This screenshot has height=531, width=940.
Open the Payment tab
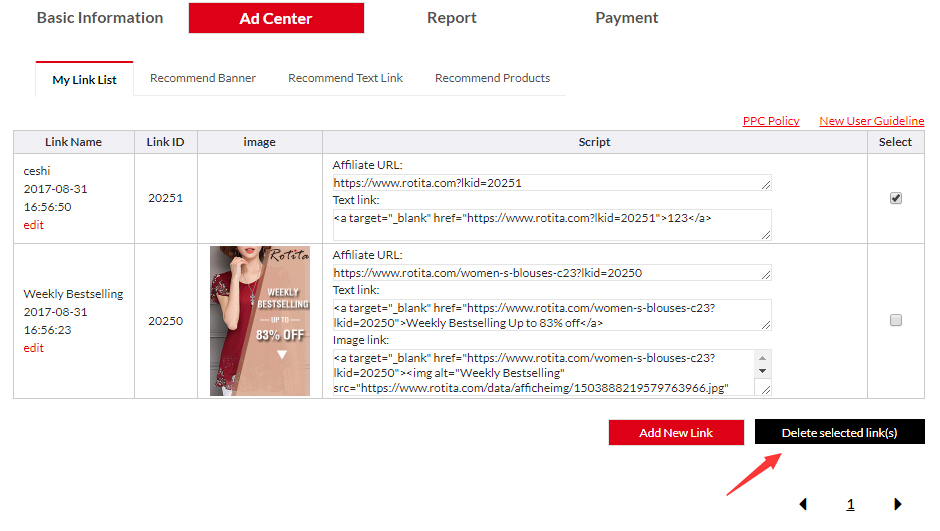[x=626, y=18]
